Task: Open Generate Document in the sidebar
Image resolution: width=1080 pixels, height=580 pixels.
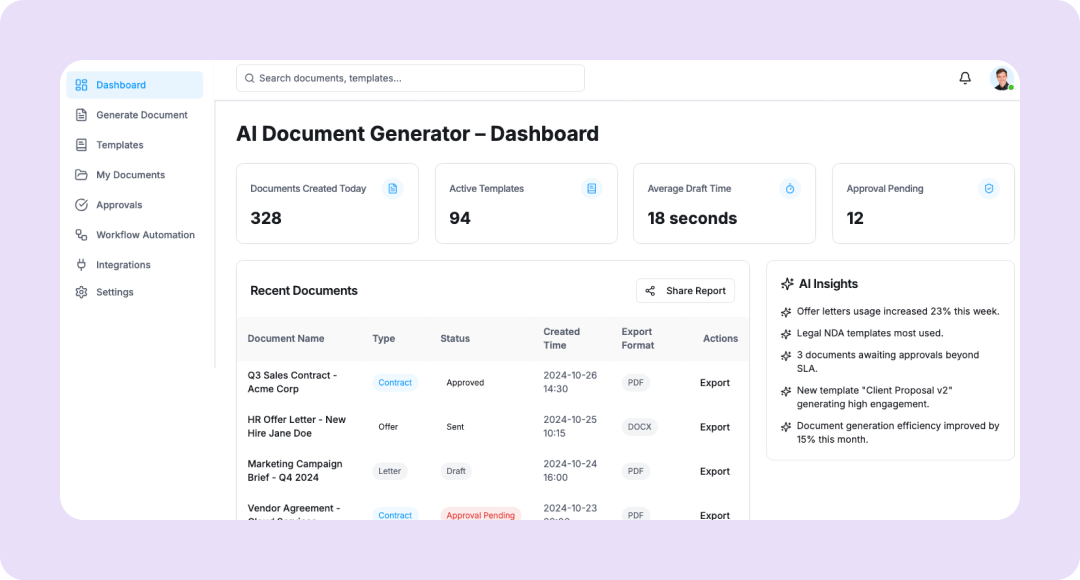Action: coord(141,115)
